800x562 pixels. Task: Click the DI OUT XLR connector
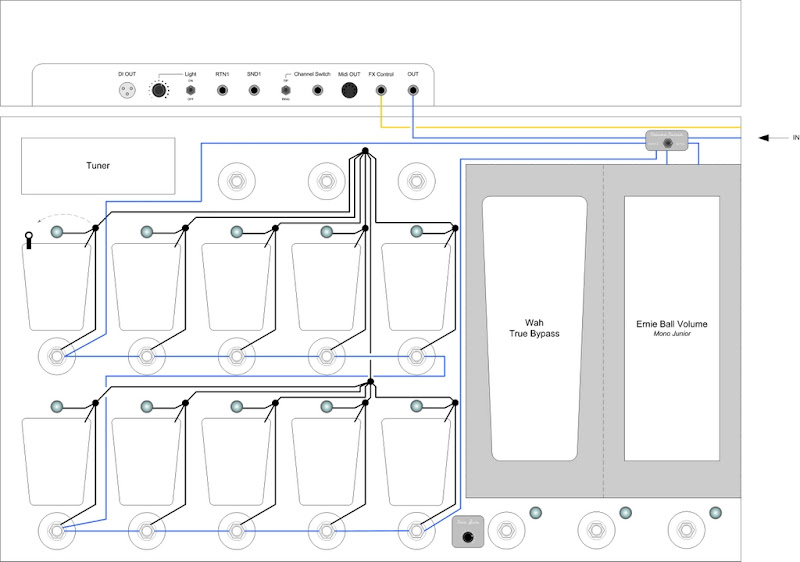pos(128,91)
